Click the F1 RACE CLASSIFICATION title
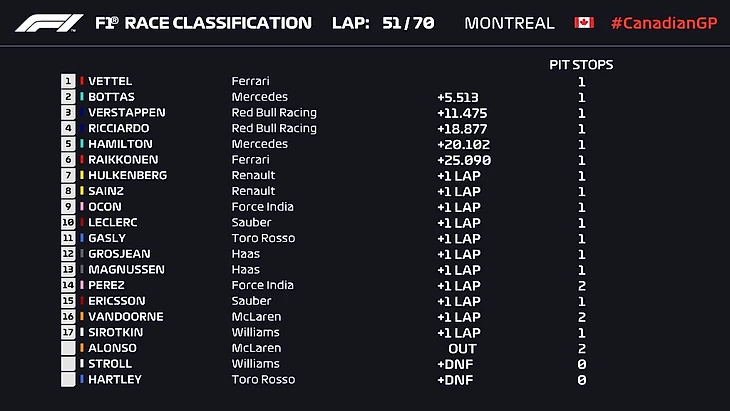 [x=202, y=23]
